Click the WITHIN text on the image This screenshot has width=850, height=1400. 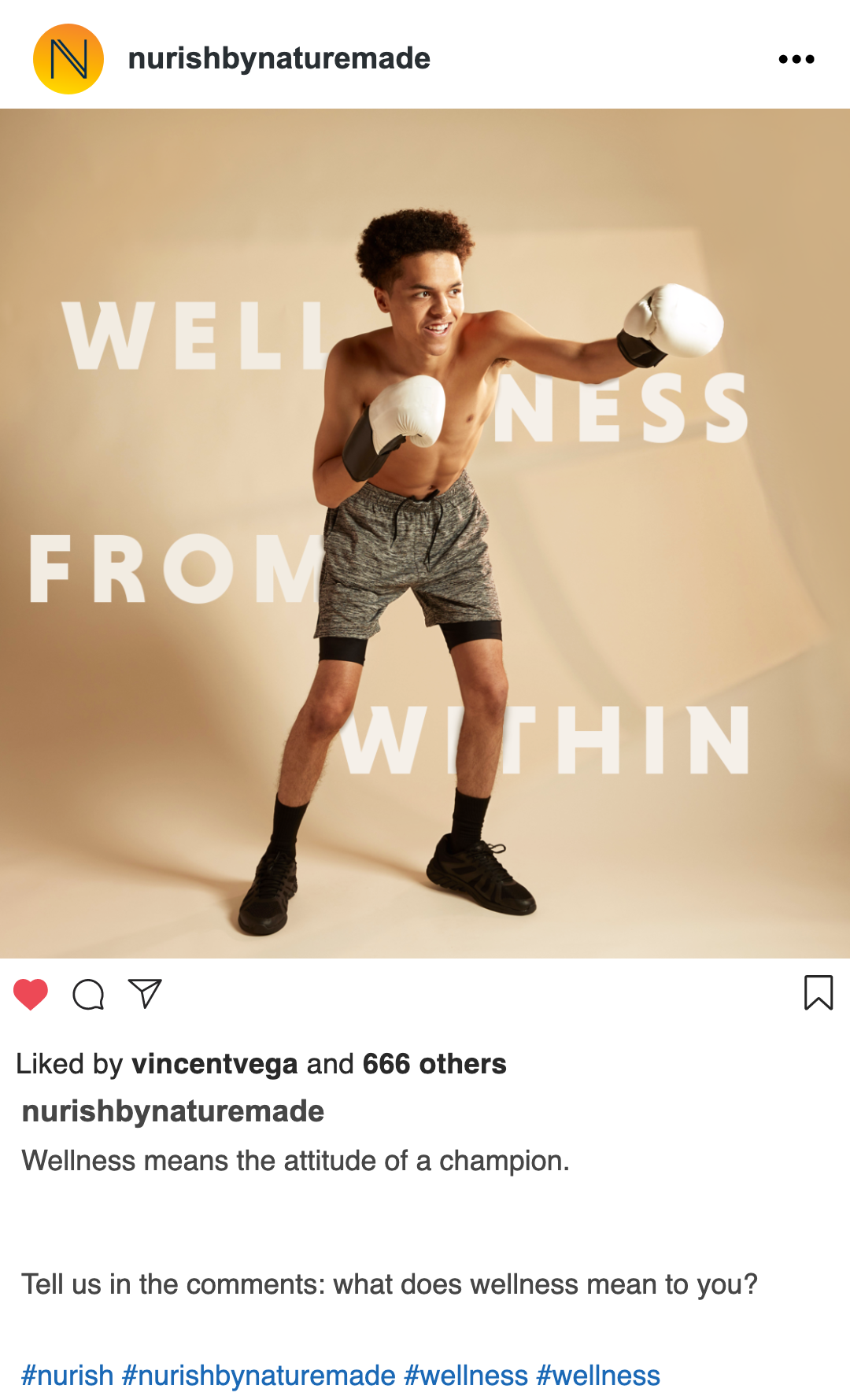545,740
